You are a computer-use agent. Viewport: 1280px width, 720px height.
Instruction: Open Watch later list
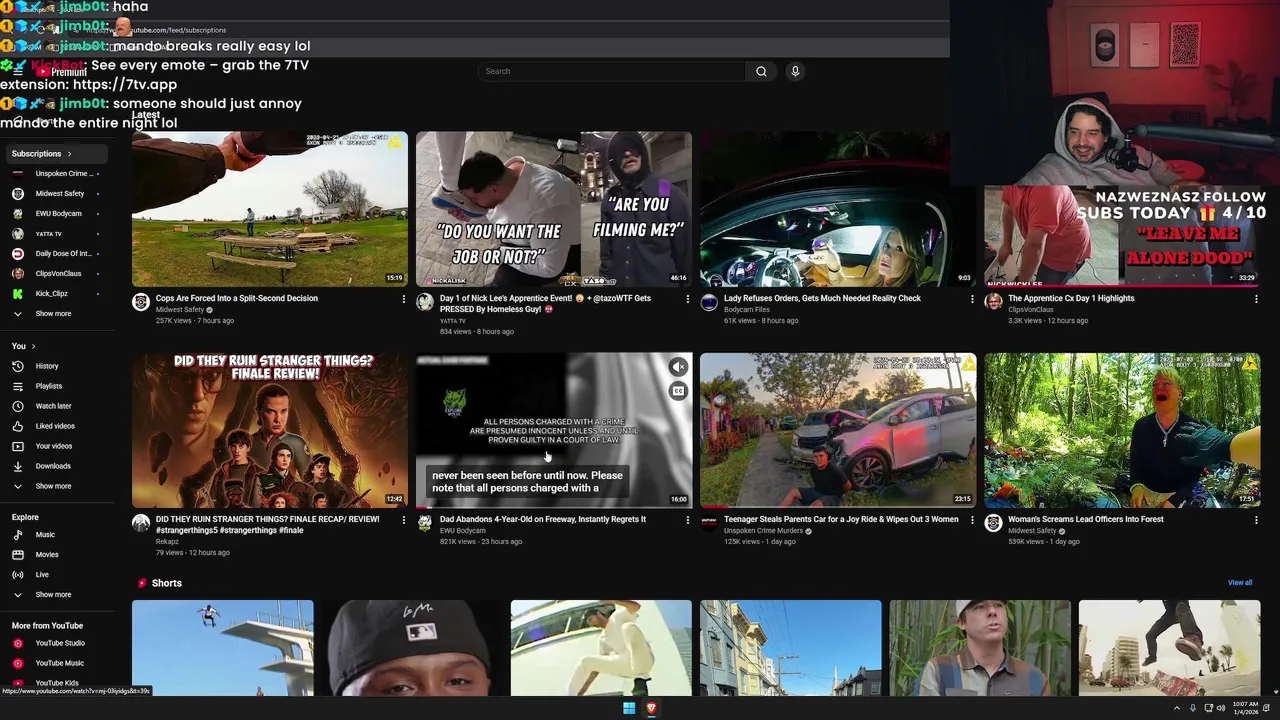(x=53, y=406)
